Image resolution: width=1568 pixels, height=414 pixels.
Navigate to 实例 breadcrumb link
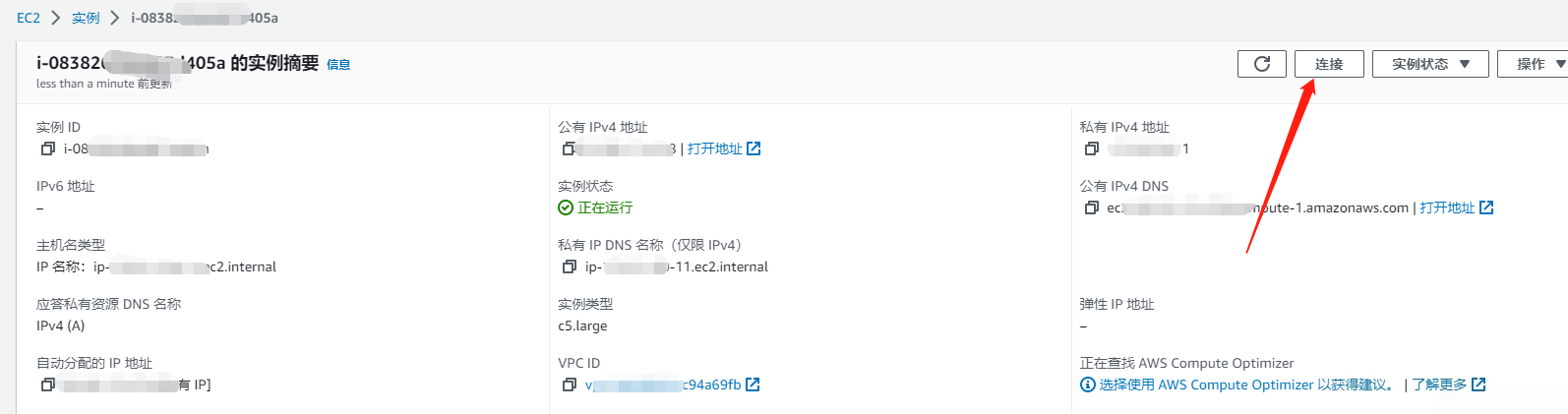coord(86,18)
